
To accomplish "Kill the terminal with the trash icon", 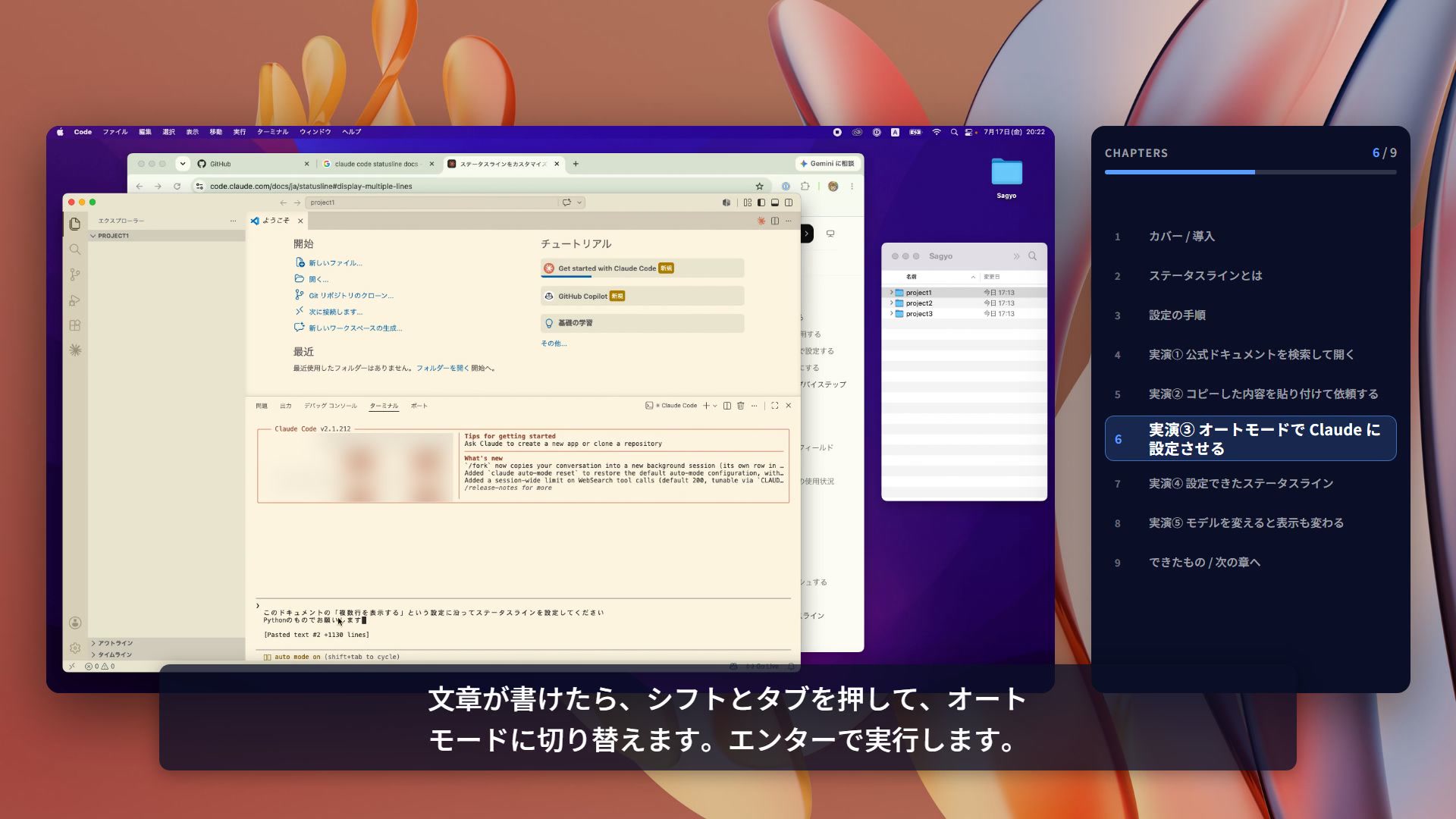I will click(x=741, y=406).
